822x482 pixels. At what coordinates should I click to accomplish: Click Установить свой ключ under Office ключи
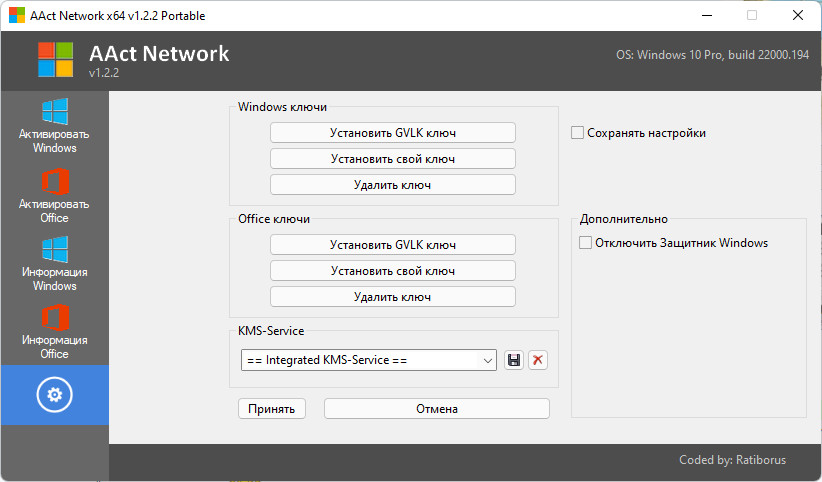(x=392, y=271)
